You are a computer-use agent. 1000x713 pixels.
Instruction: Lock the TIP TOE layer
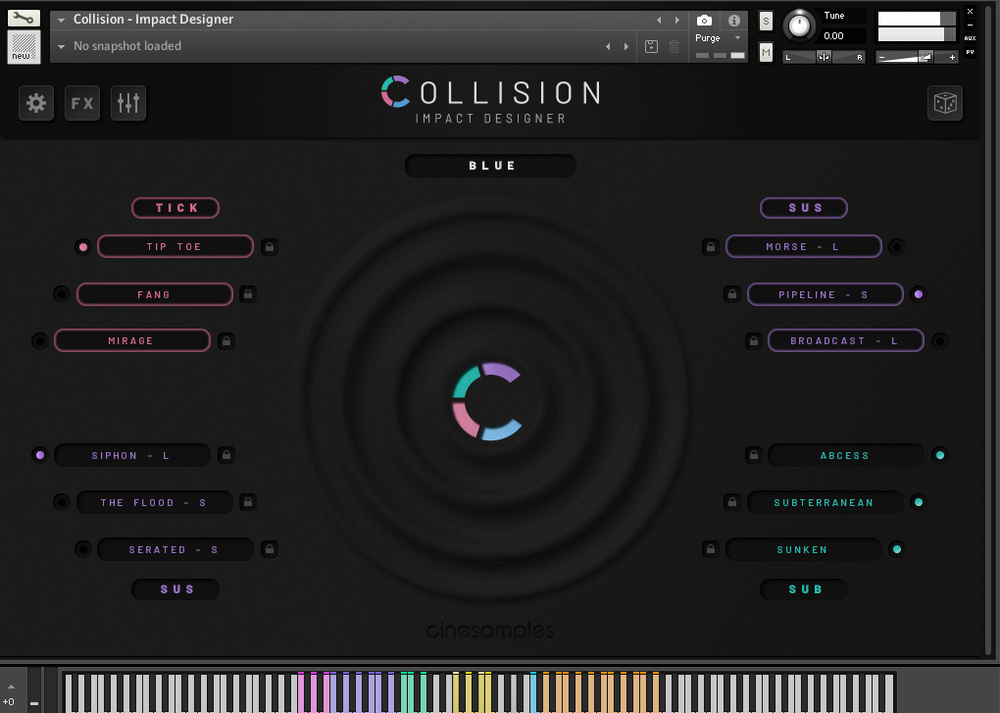pos(270,247)
